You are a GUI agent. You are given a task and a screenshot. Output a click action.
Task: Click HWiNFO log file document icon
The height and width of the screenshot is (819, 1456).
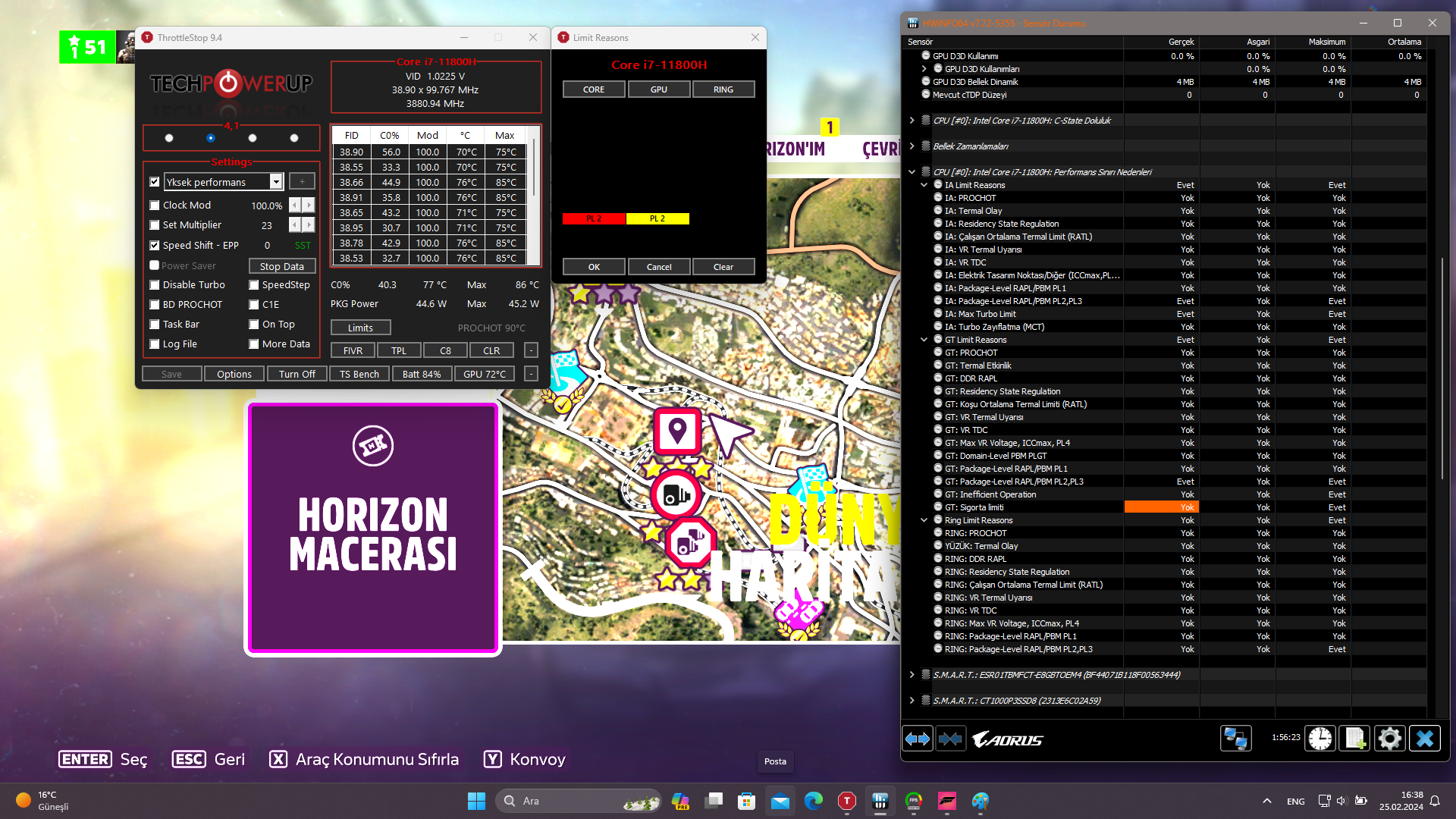coord(1355,739)
